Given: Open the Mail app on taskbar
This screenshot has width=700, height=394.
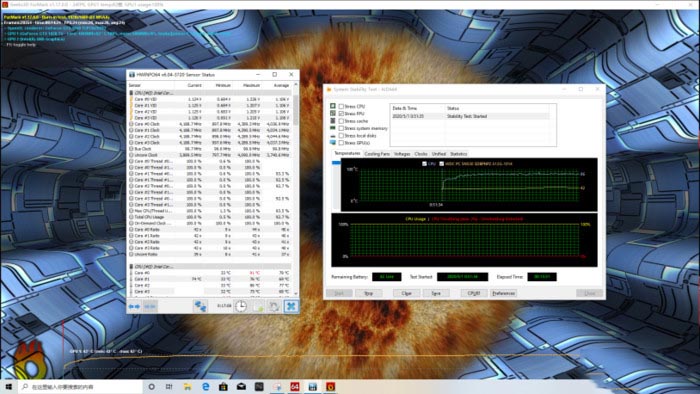Looking at the screenshot, I should tap(241, 386).
